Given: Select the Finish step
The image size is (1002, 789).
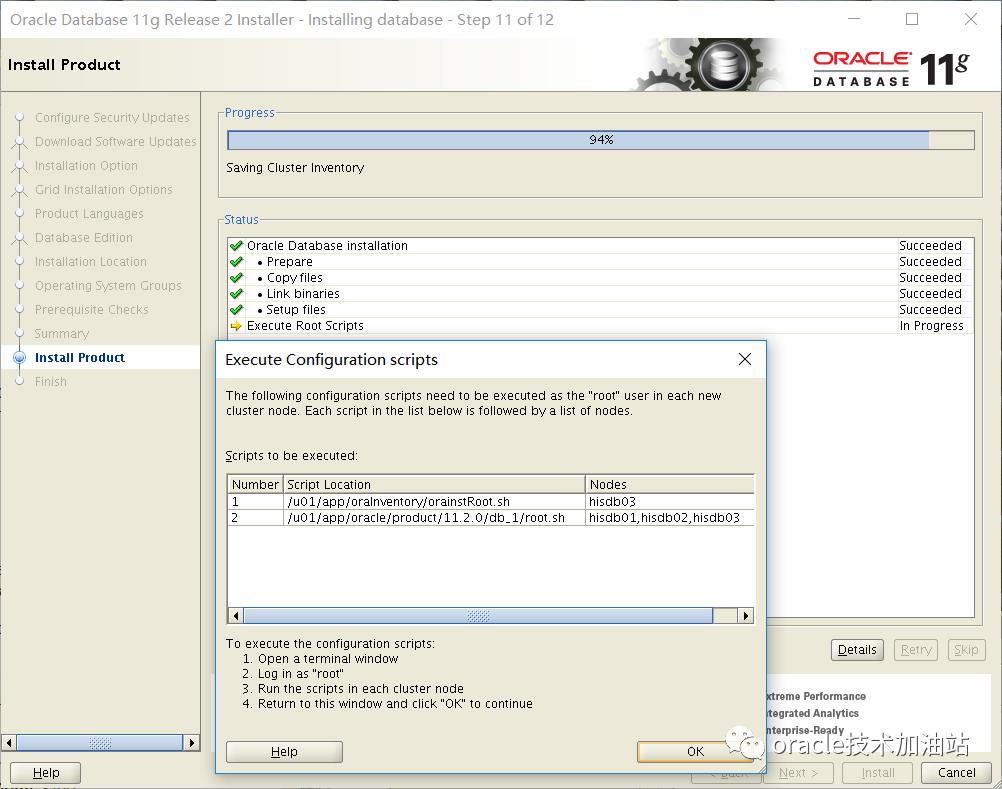Looking at the screenshot, I should pyautogui.click(x=50, y=381).
